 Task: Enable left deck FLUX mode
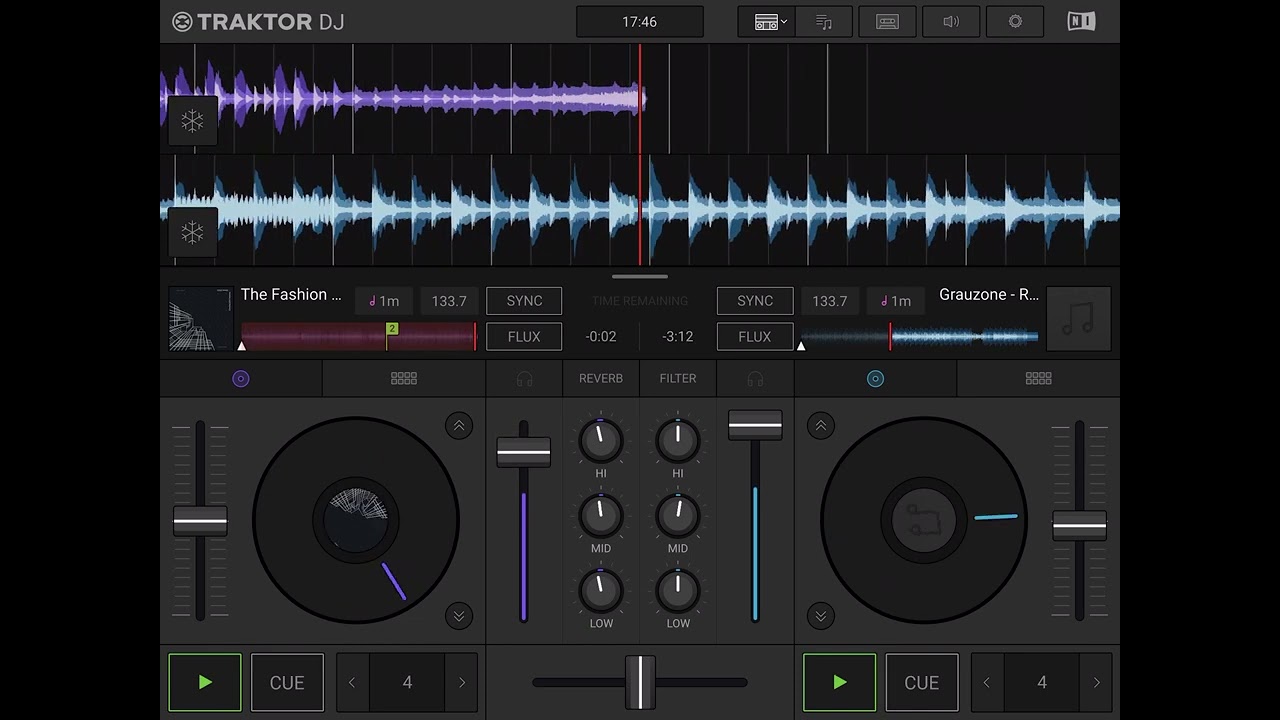(524, 337)
